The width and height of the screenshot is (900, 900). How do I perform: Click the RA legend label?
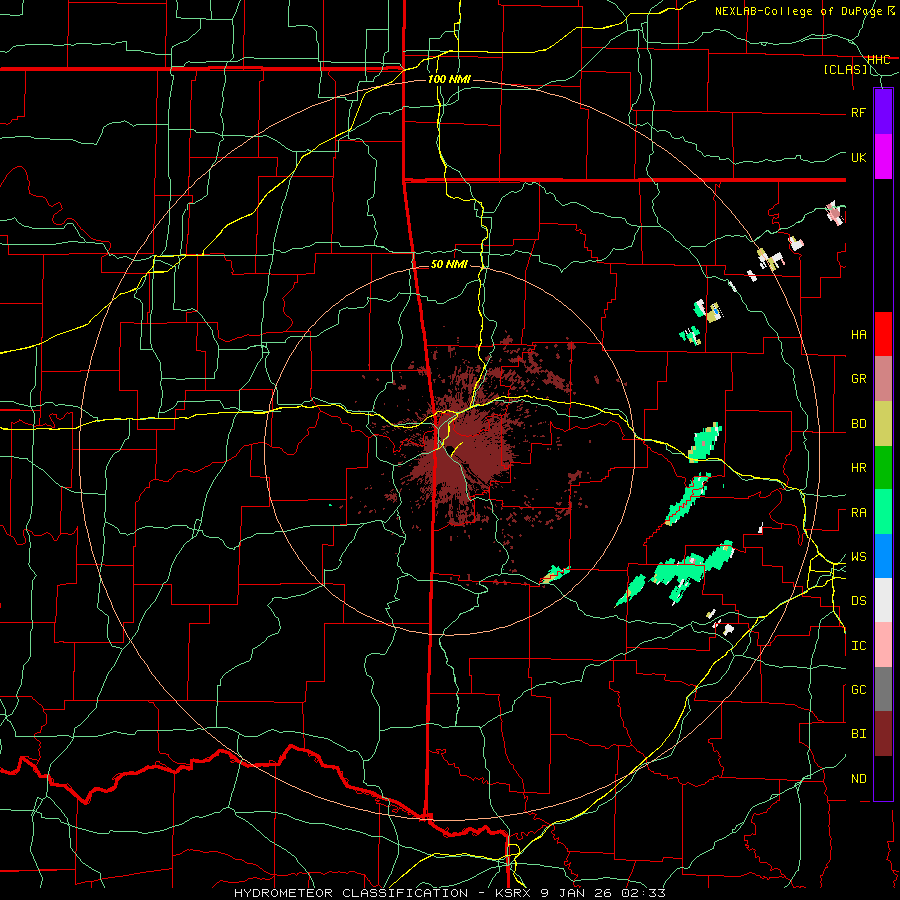tap(859, 513)
